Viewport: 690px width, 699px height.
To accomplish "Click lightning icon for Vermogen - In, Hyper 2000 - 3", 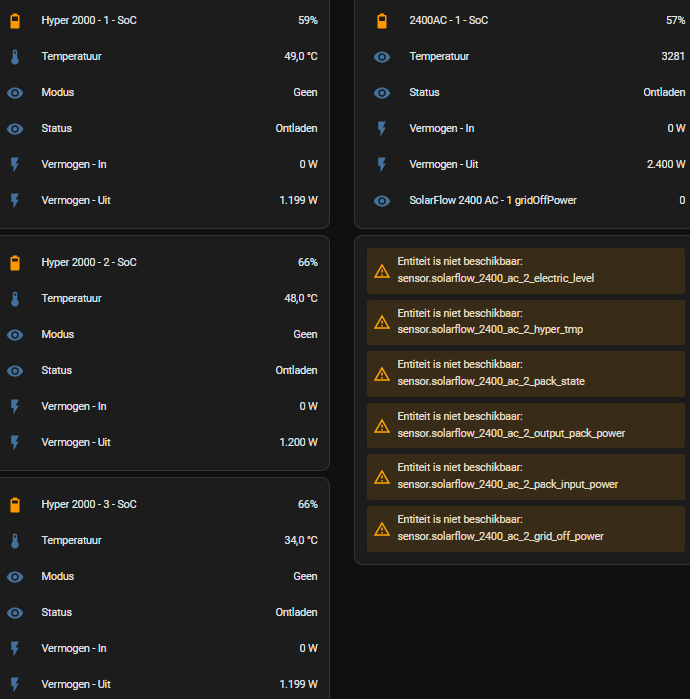I will (x=15, y=649).
